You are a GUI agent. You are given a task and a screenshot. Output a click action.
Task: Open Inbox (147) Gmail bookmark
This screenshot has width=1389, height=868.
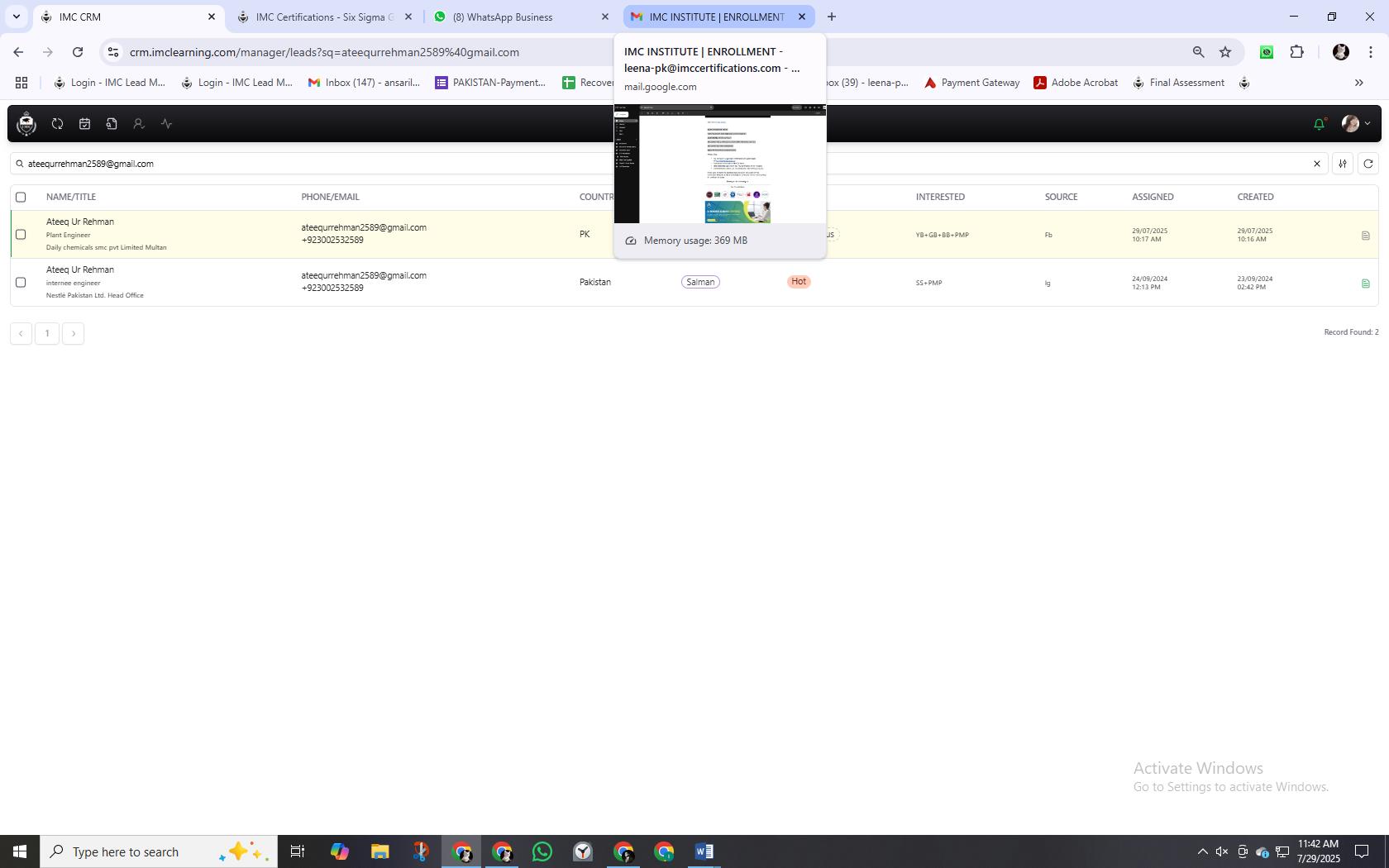[x=364, y=83]
